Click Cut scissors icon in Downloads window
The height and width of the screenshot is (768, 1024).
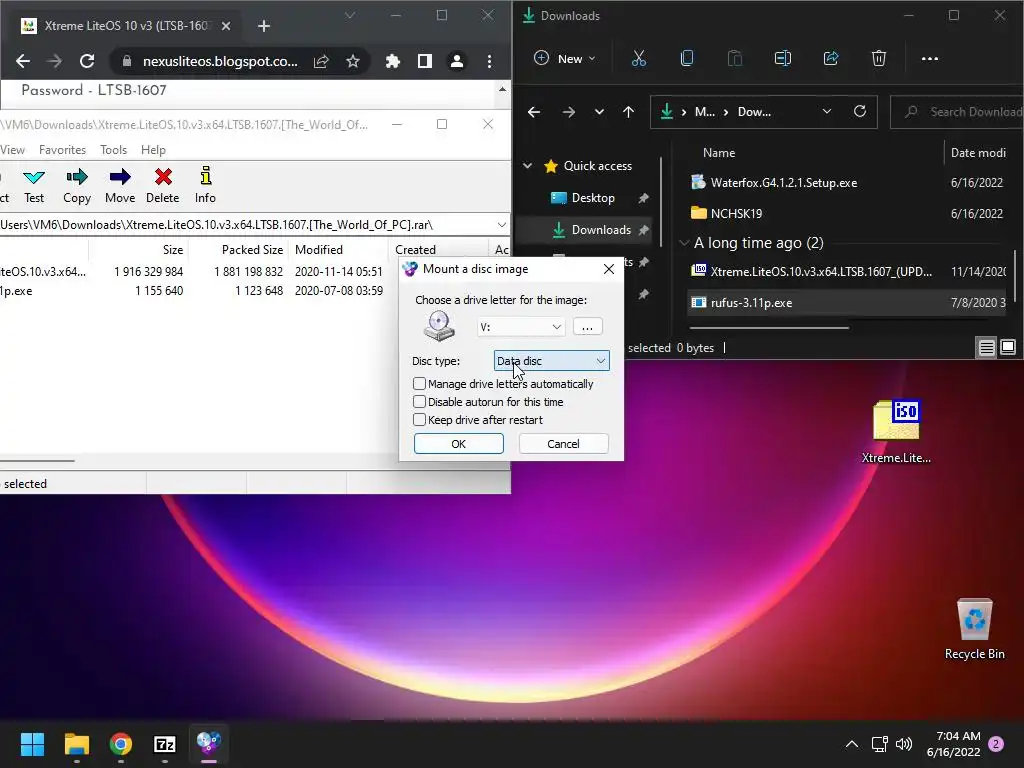click(639, 59)
